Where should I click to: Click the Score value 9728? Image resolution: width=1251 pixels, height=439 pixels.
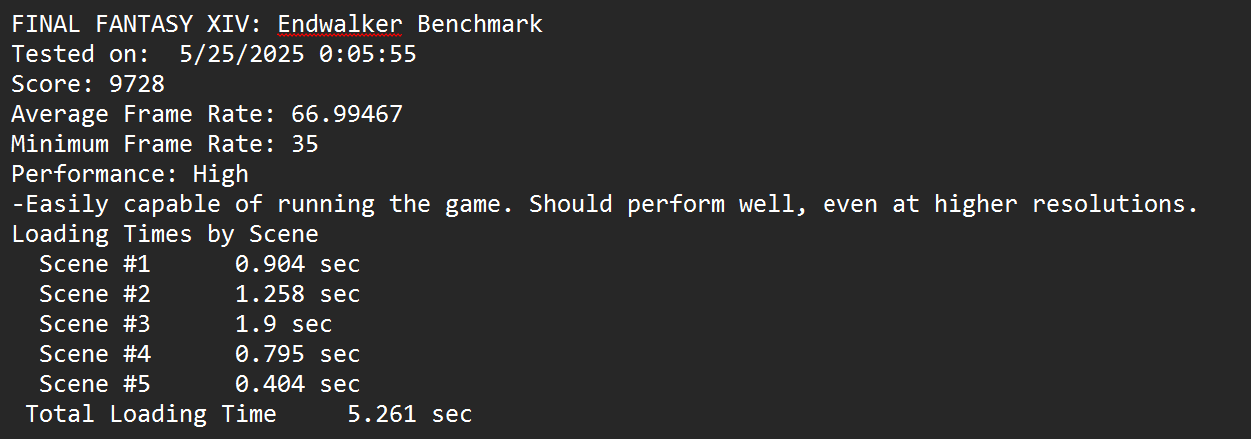point(137,84)
